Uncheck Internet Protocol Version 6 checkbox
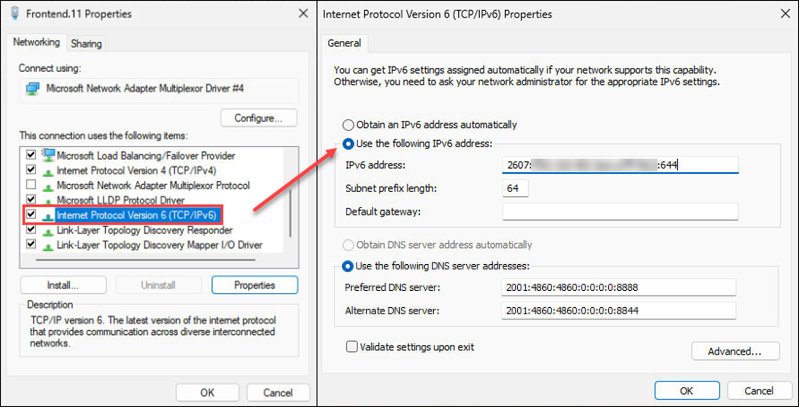This screenshot has height=407, width=799. pos(31,214)
